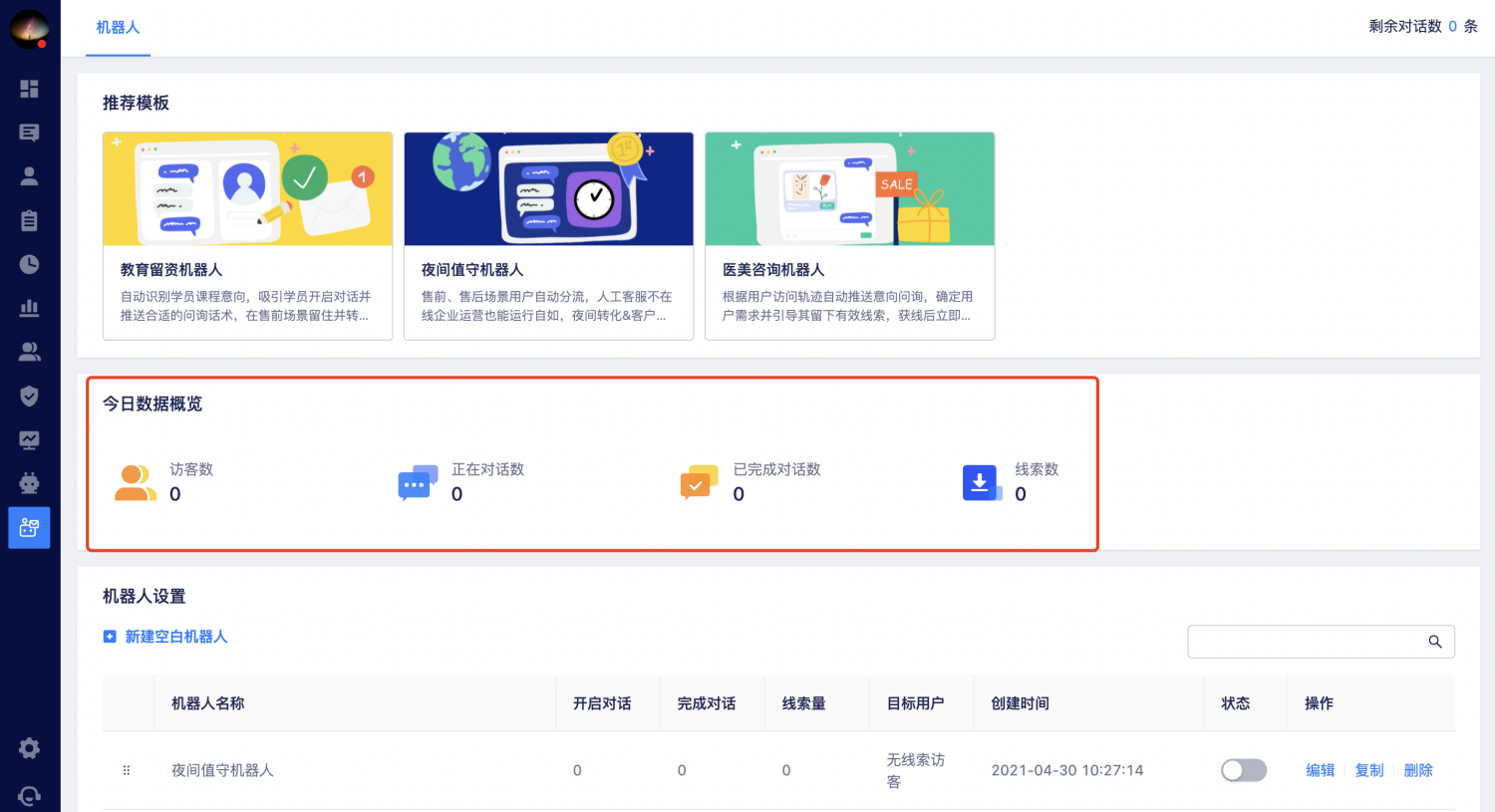The height and width of the screenshot is (812, 1495).
Task: Click the 状态 column header
Action: tap(1236, 703)
